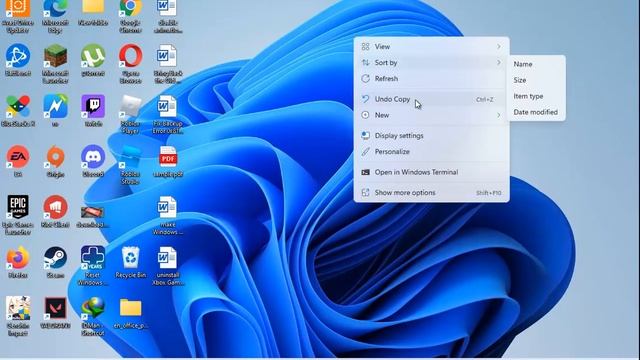
Task: Select the Firefox desktop shortcut
Action: pyautogui.click(x=18, y=262)
